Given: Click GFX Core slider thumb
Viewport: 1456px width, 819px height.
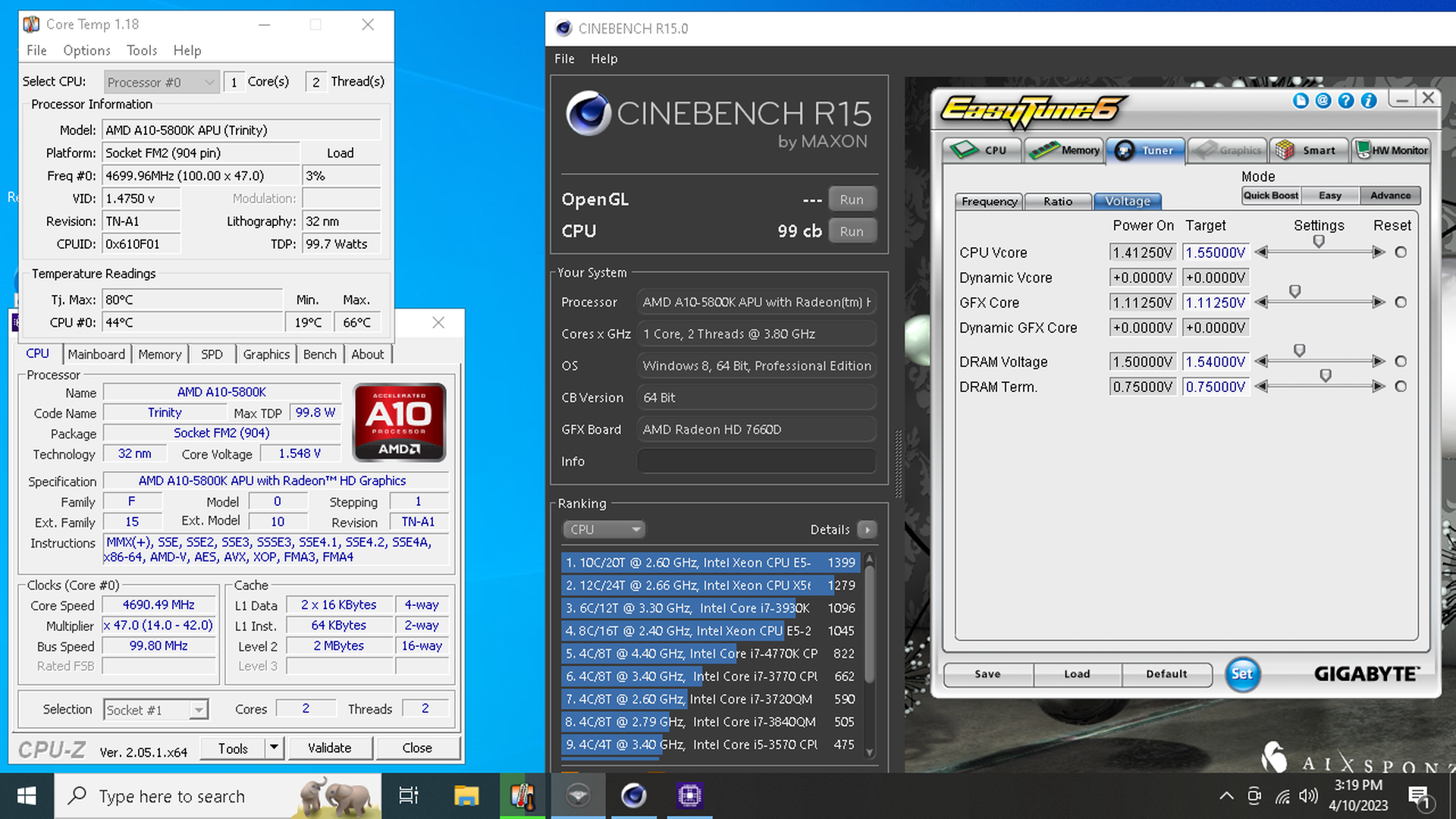Looking at the screenshot, I should pyautogui.click(x=1295, y=291).
